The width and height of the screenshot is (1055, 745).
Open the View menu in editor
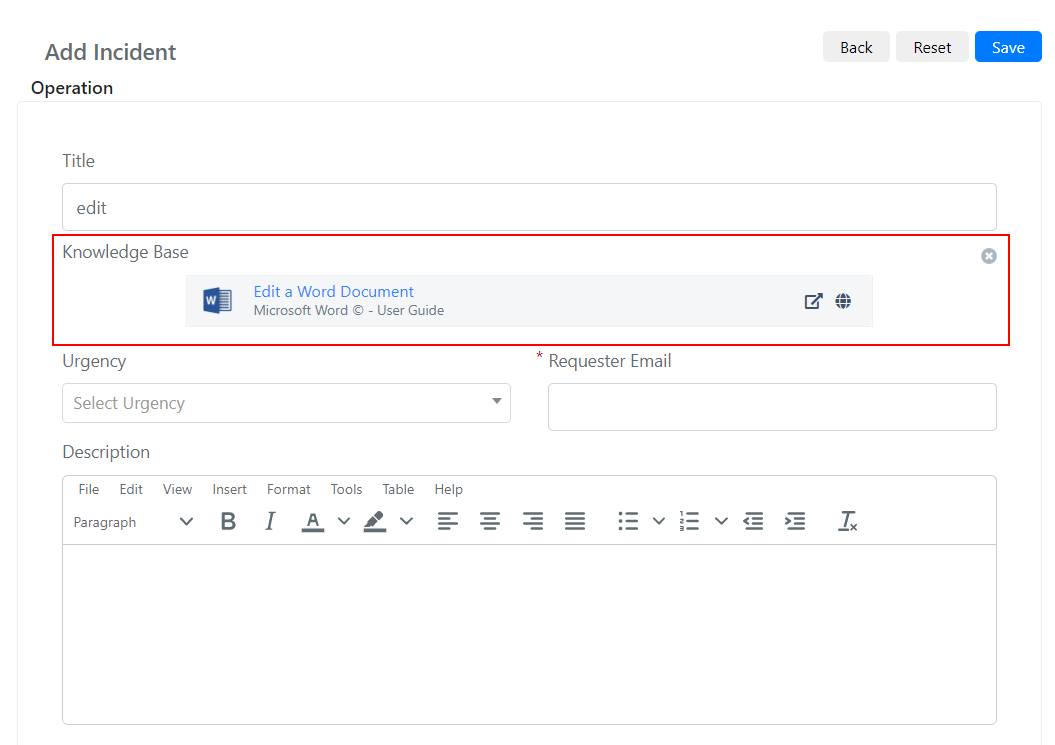[178, 489]
